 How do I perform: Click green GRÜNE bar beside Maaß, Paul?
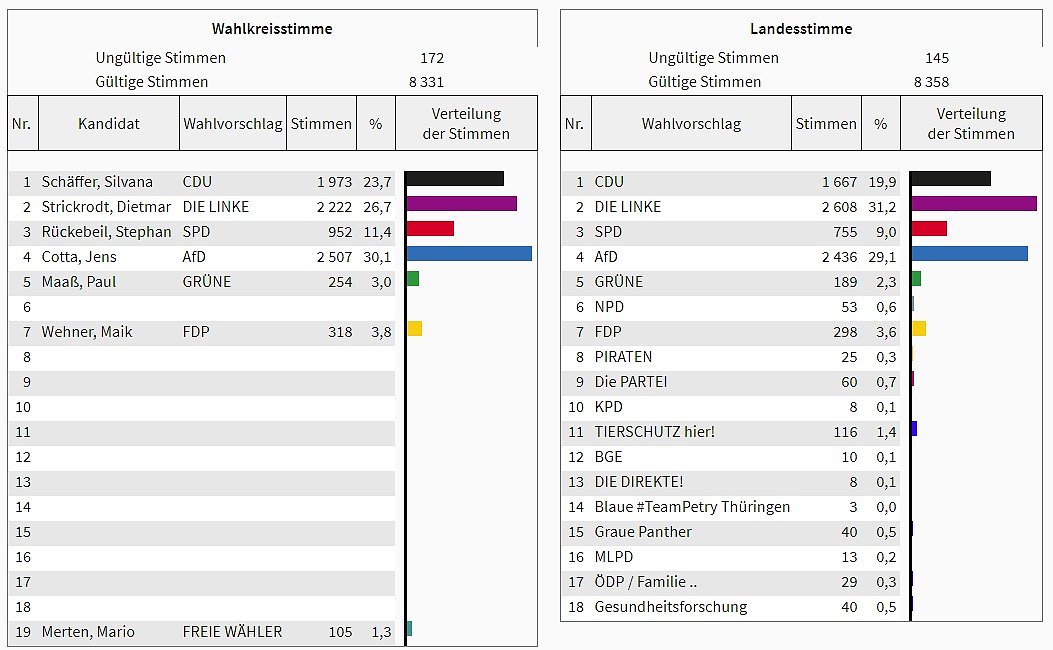tap(413, 279)
